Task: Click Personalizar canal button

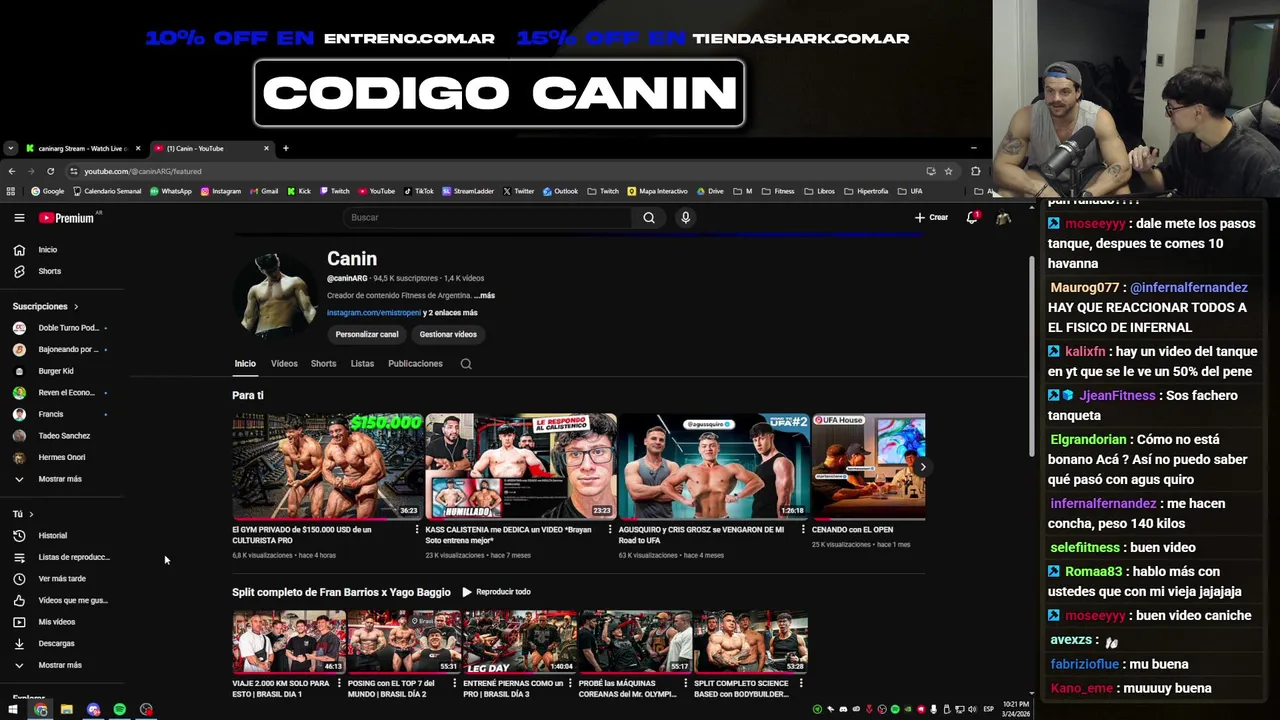Action: tap(367, 334)
